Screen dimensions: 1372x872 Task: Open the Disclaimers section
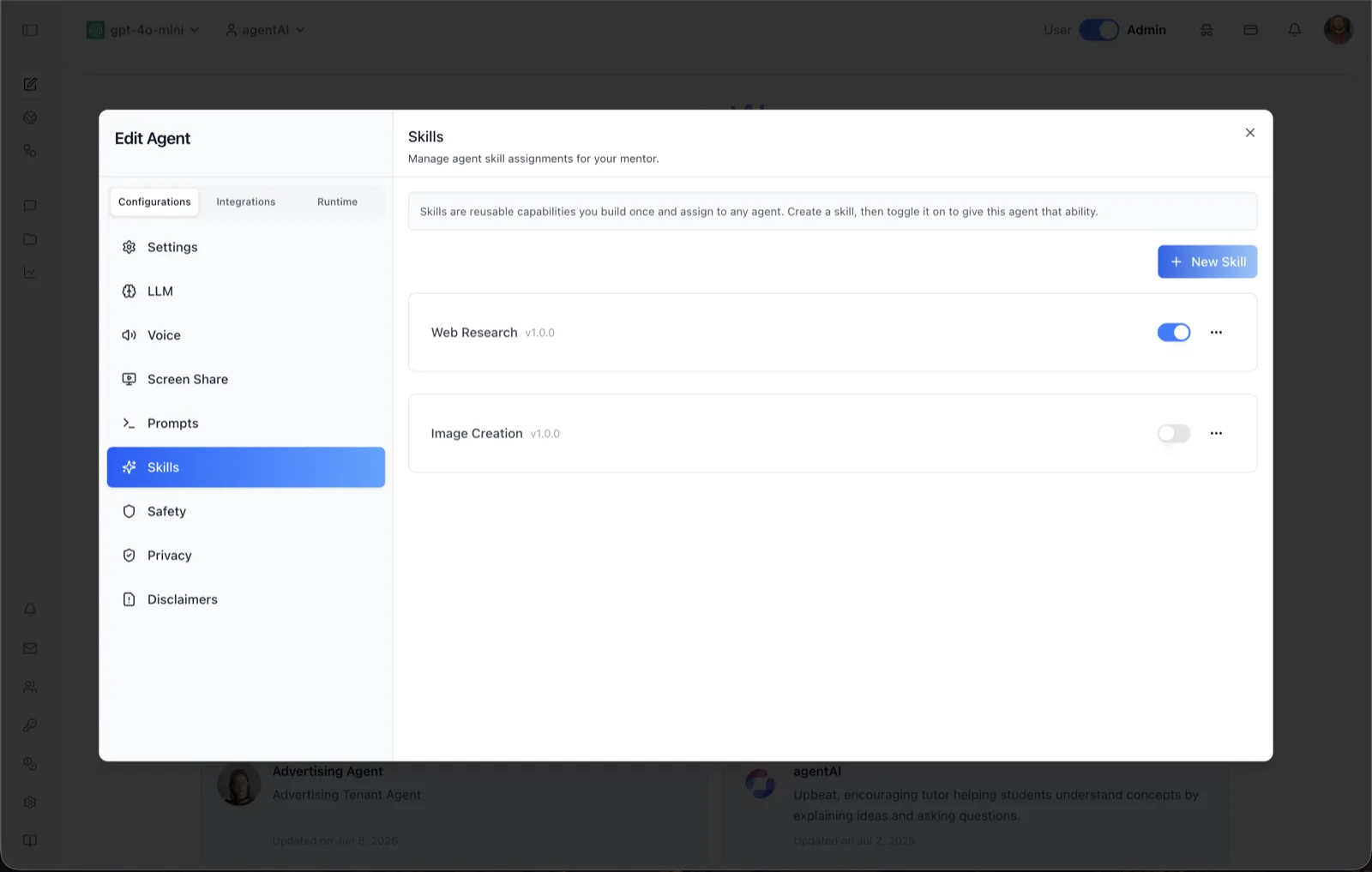(246, 599)
